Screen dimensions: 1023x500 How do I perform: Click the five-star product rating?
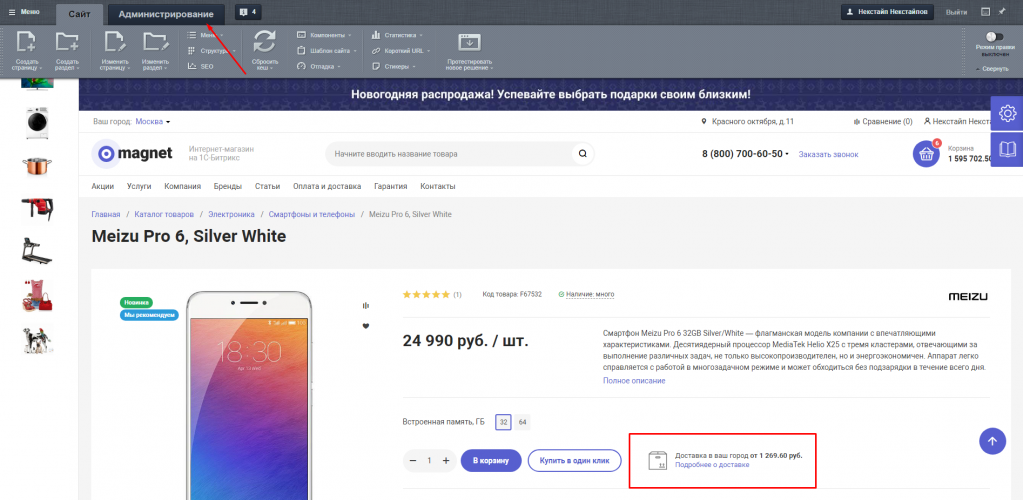[x=427, y=294]
